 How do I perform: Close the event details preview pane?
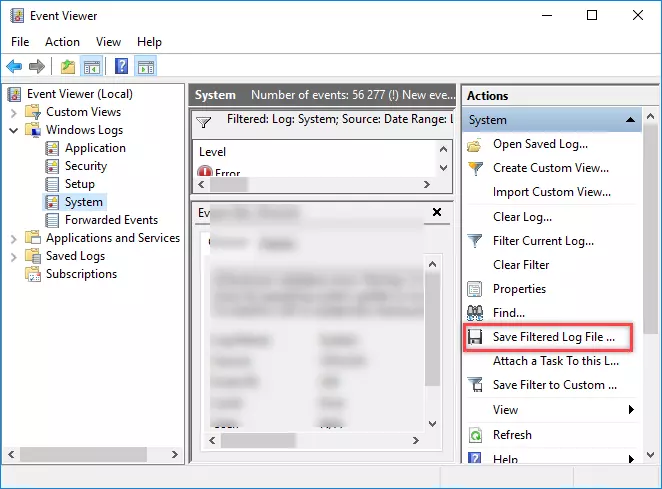[x=436, y=212]
